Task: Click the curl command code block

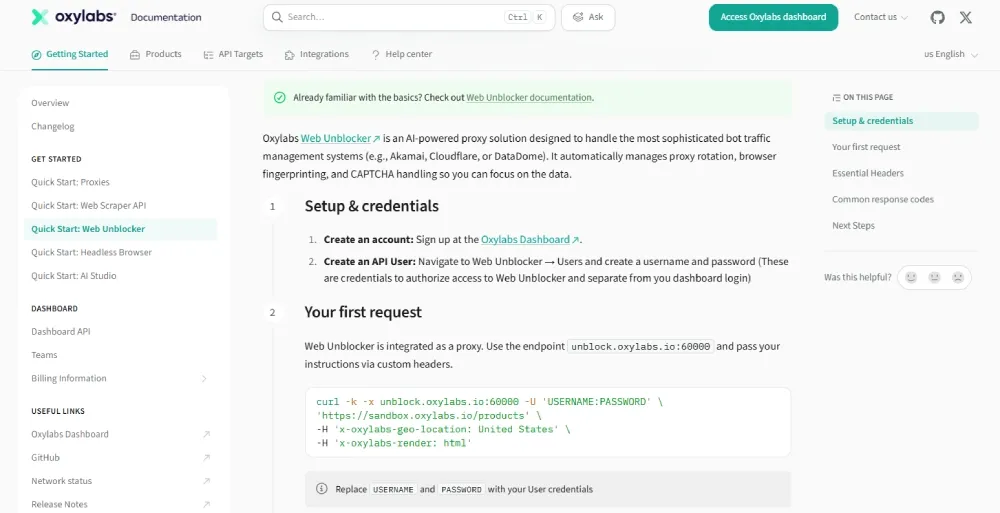Action: click(548, 422)
